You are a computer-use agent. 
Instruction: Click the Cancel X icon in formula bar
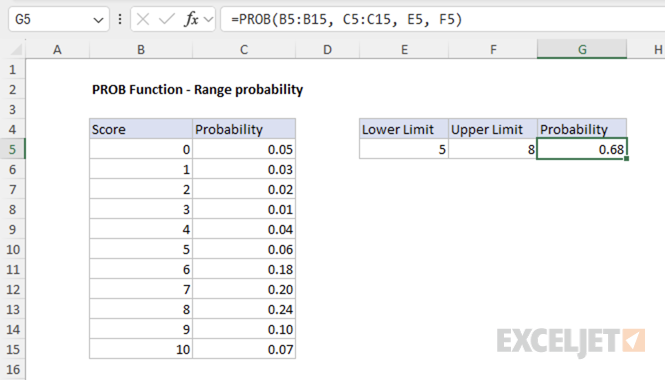coord(143,19)
